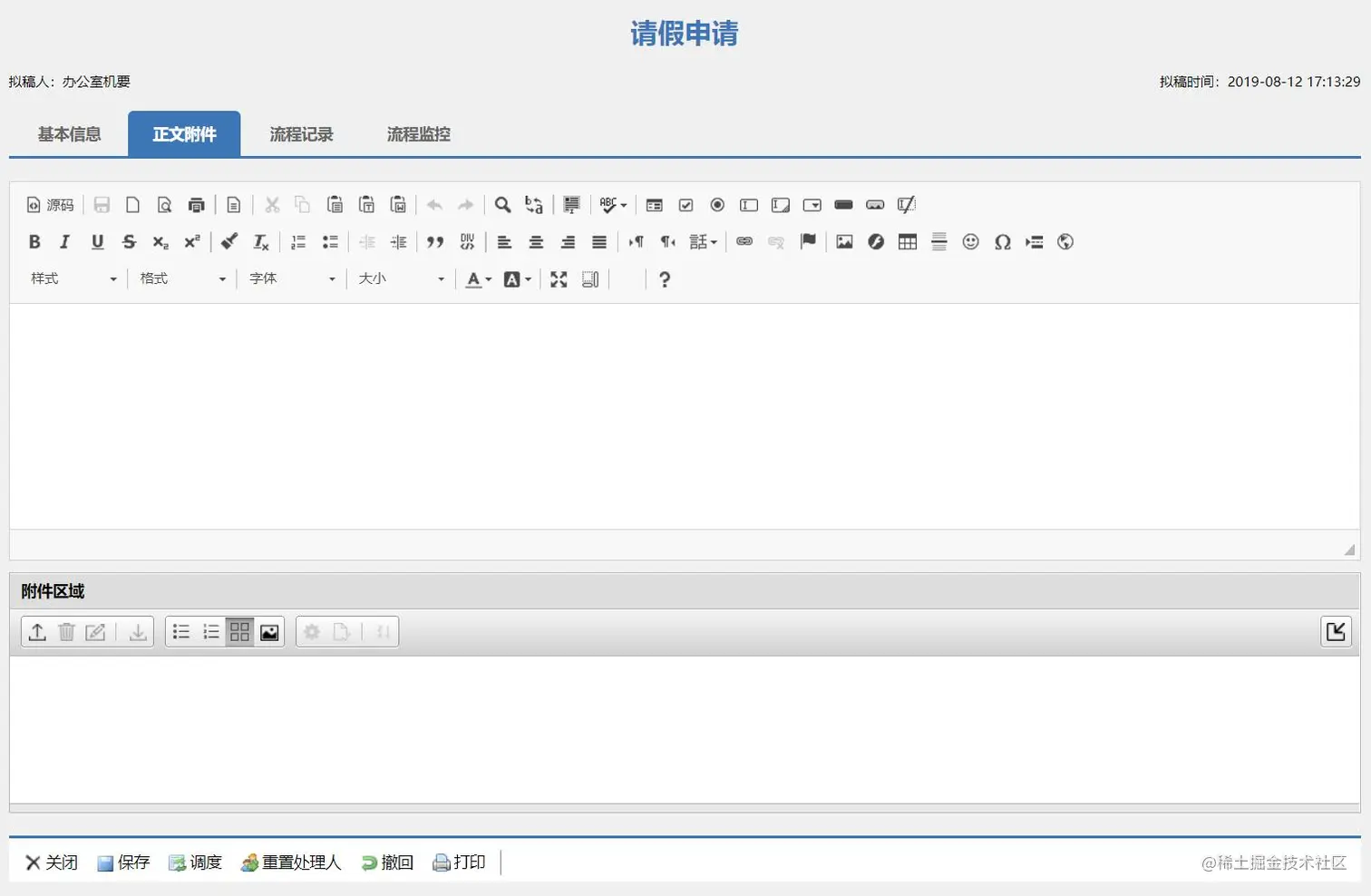This screenshot has width=1371, height=896.
Task: Open the 样式 styles dropdown
Action: (x=73, y=279)
